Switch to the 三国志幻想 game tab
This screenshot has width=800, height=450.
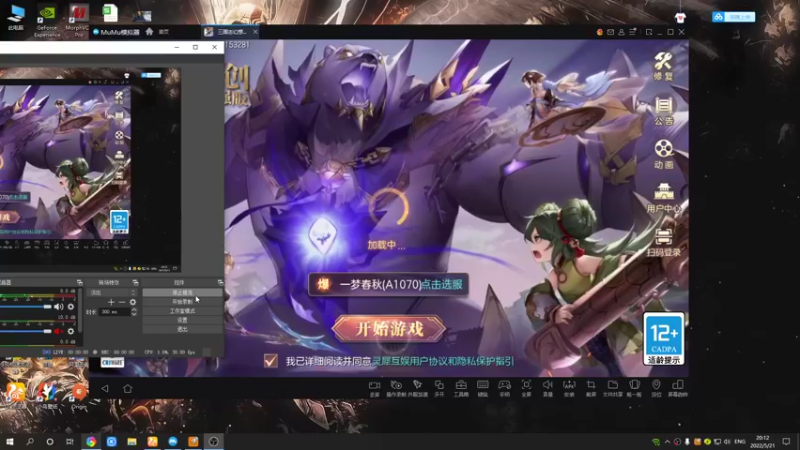pyautogui.click(x=228, y=32)
